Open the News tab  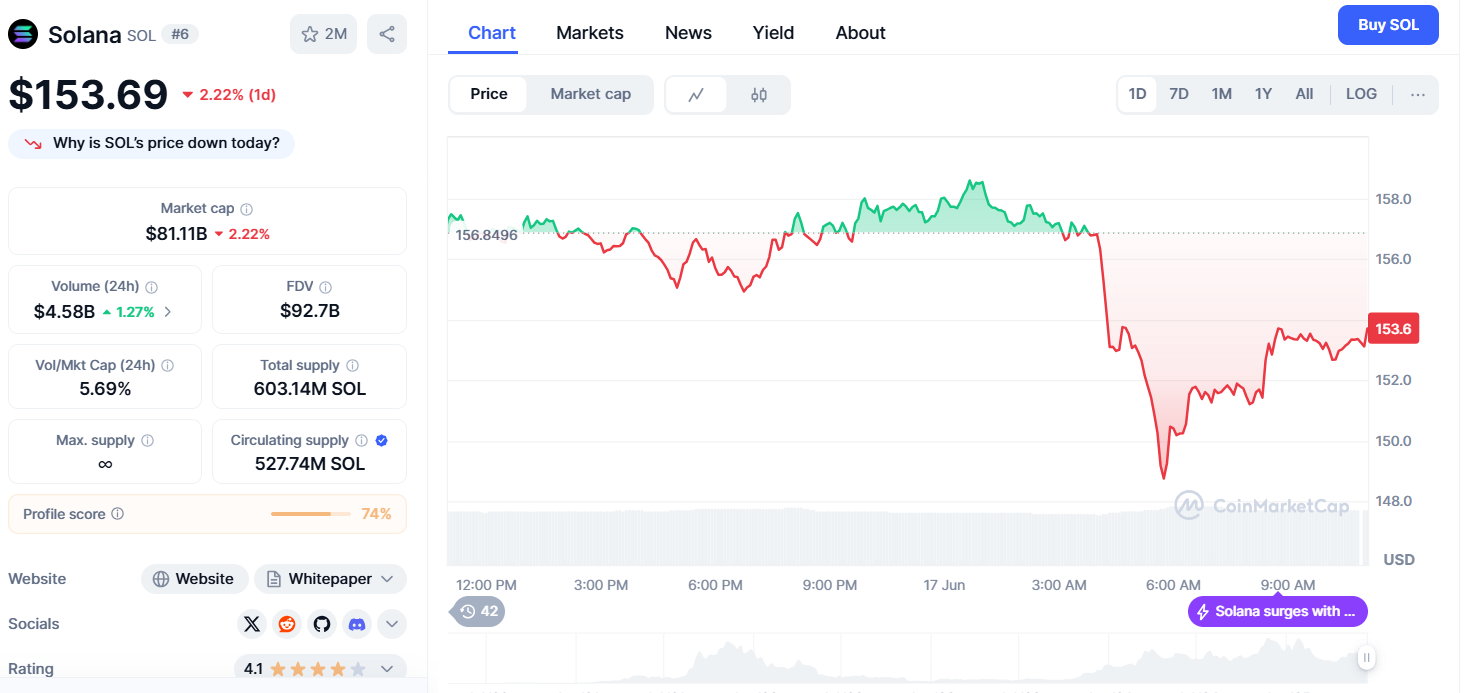click(688, 33)
